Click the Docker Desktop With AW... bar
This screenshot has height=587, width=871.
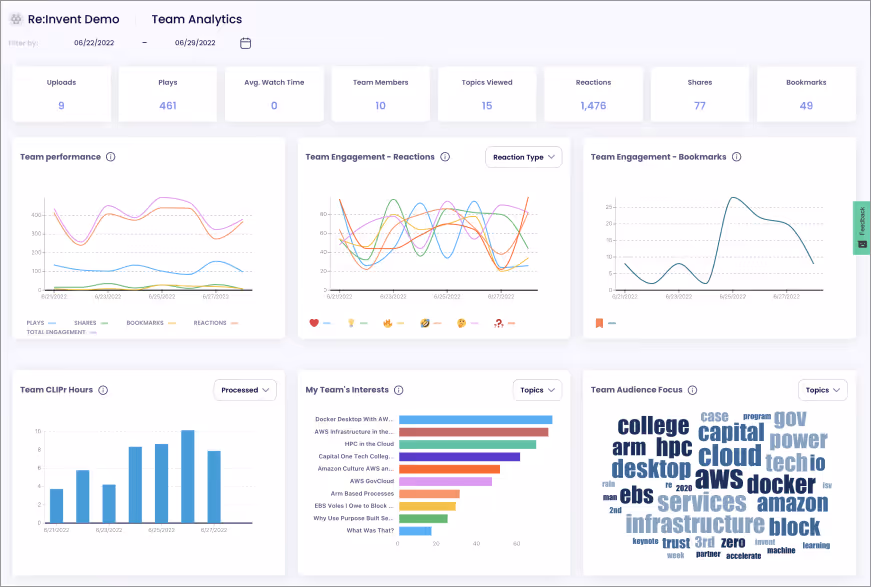(x=475, y=419)
